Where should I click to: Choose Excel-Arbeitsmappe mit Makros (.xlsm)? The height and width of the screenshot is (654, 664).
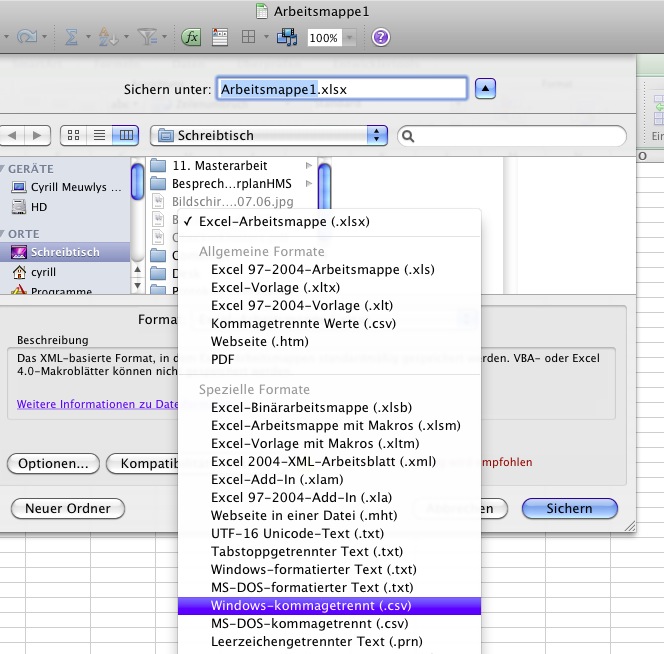329,425
